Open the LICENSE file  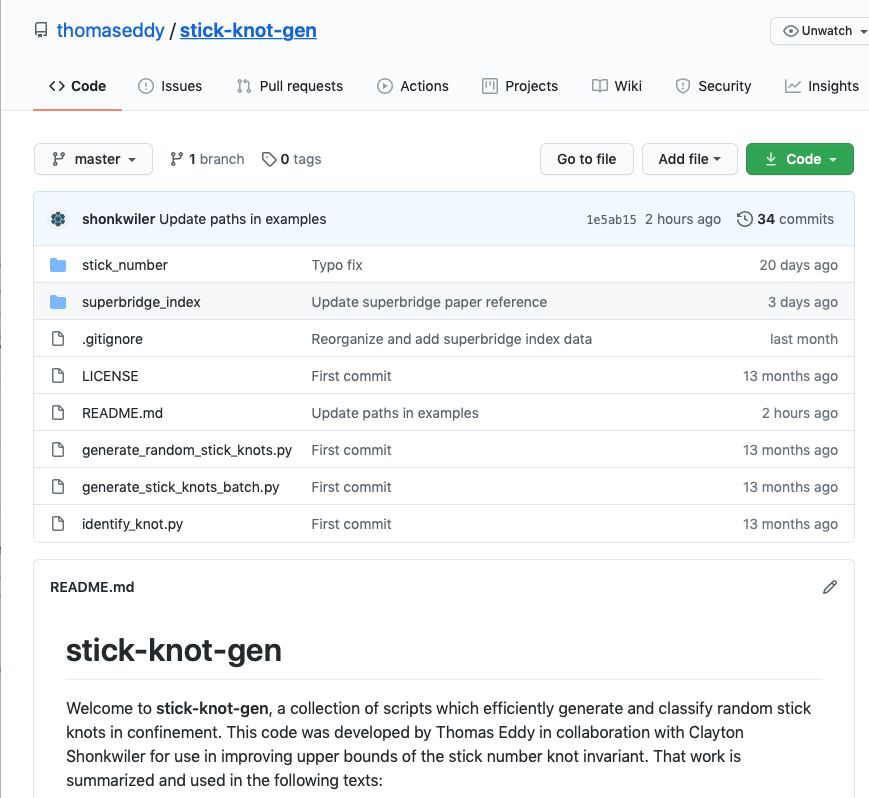[x=110, y=376]
